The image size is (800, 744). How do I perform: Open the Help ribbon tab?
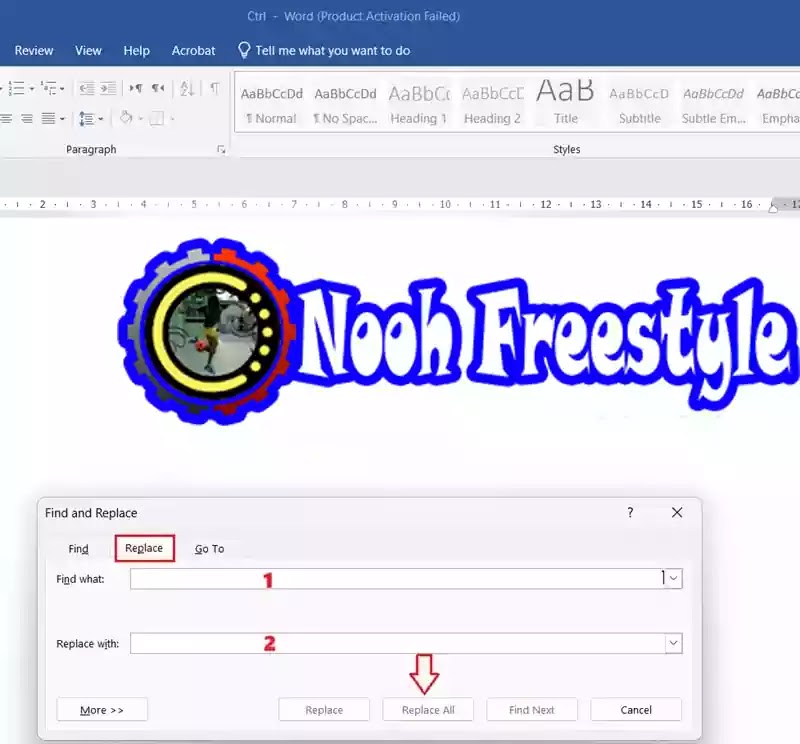(136, 51)
